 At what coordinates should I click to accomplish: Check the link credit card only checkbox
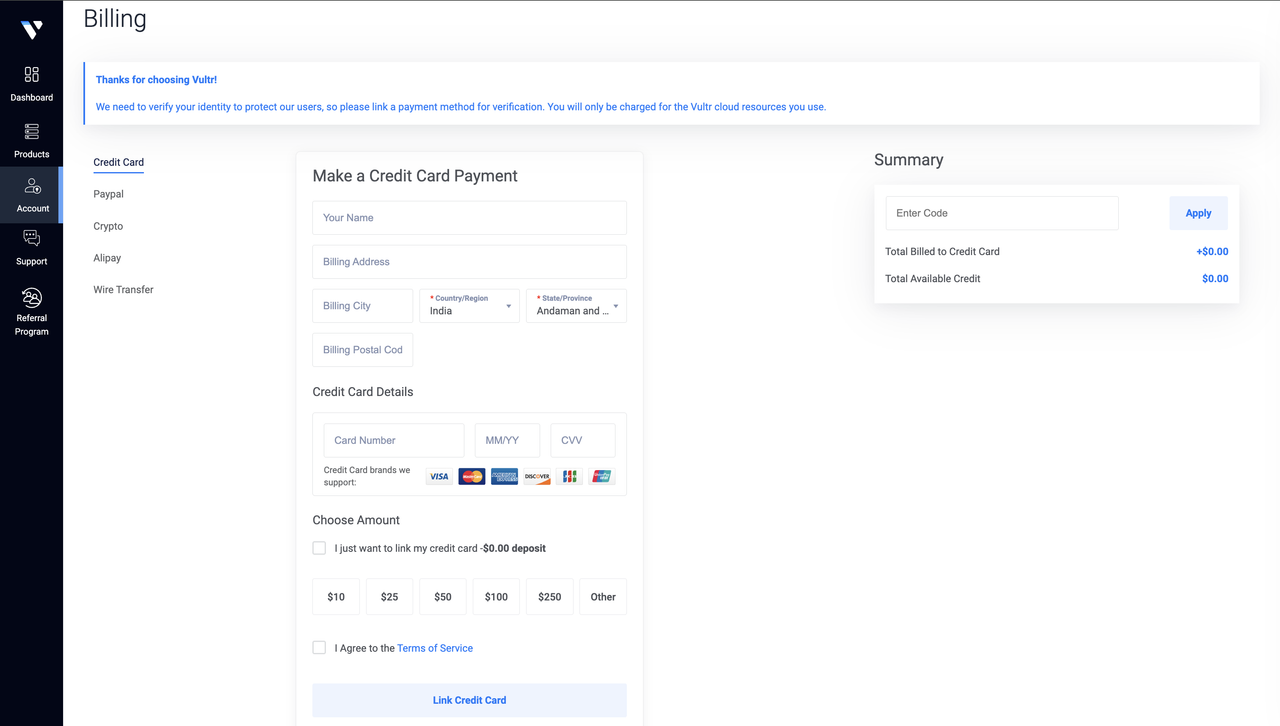[319, 548]
